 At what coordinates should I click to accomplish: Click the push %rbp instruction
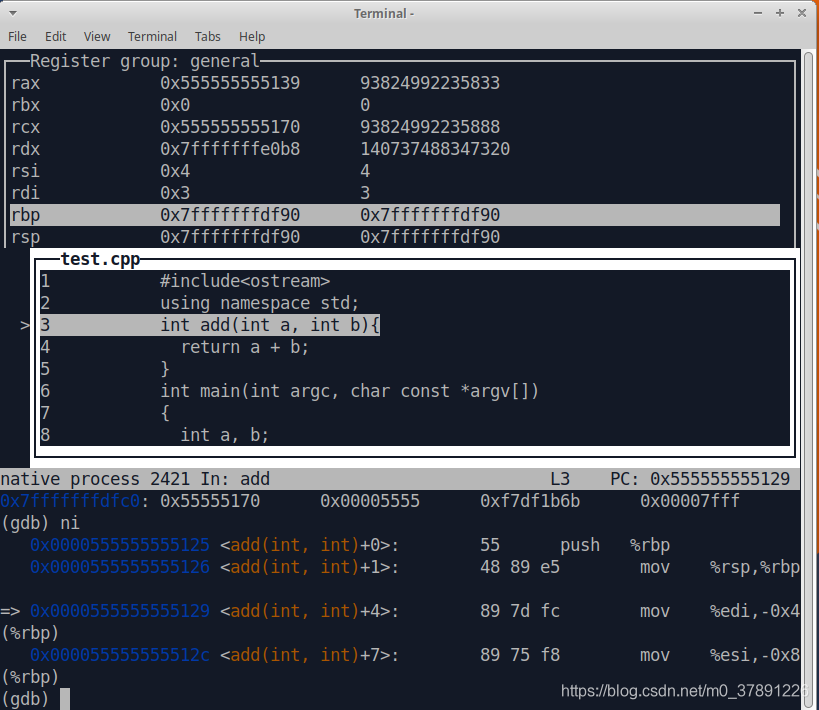615,545
